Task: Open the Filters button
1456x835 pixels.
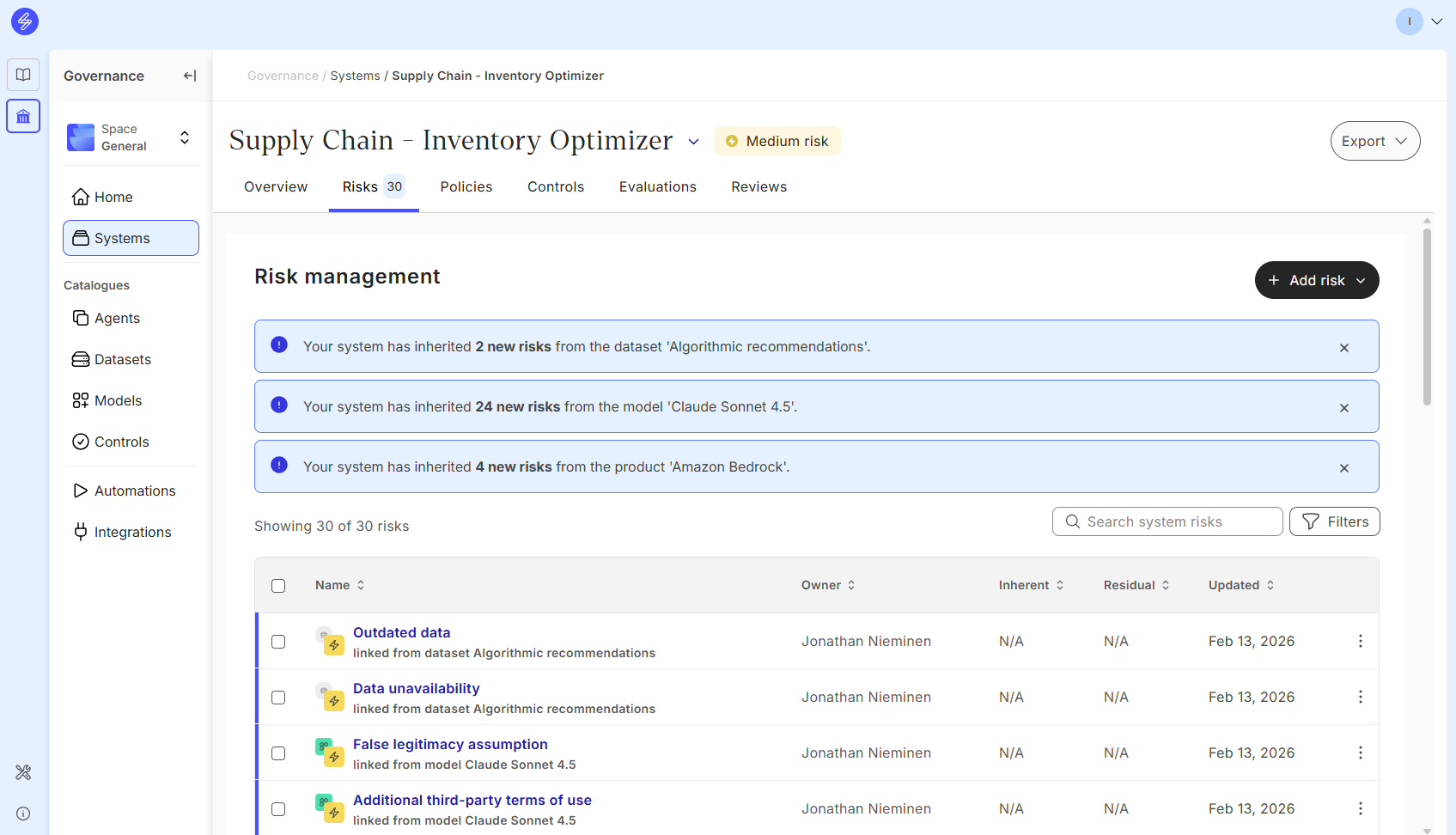Action: click(x=1334, y=521)
